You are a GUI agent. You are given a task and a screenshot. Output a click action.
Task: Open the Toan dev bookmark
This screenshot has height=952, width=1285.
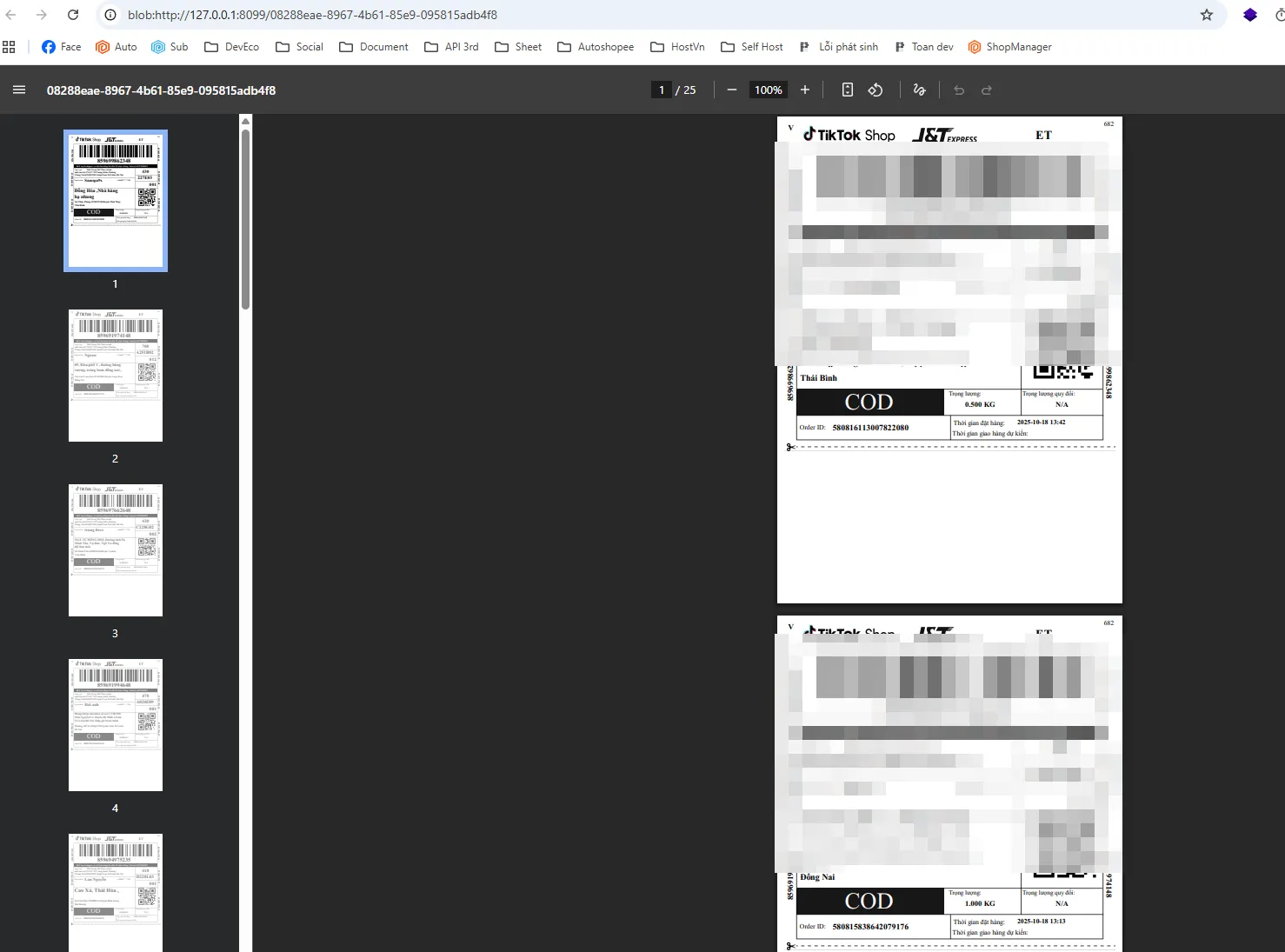(924, 47)
